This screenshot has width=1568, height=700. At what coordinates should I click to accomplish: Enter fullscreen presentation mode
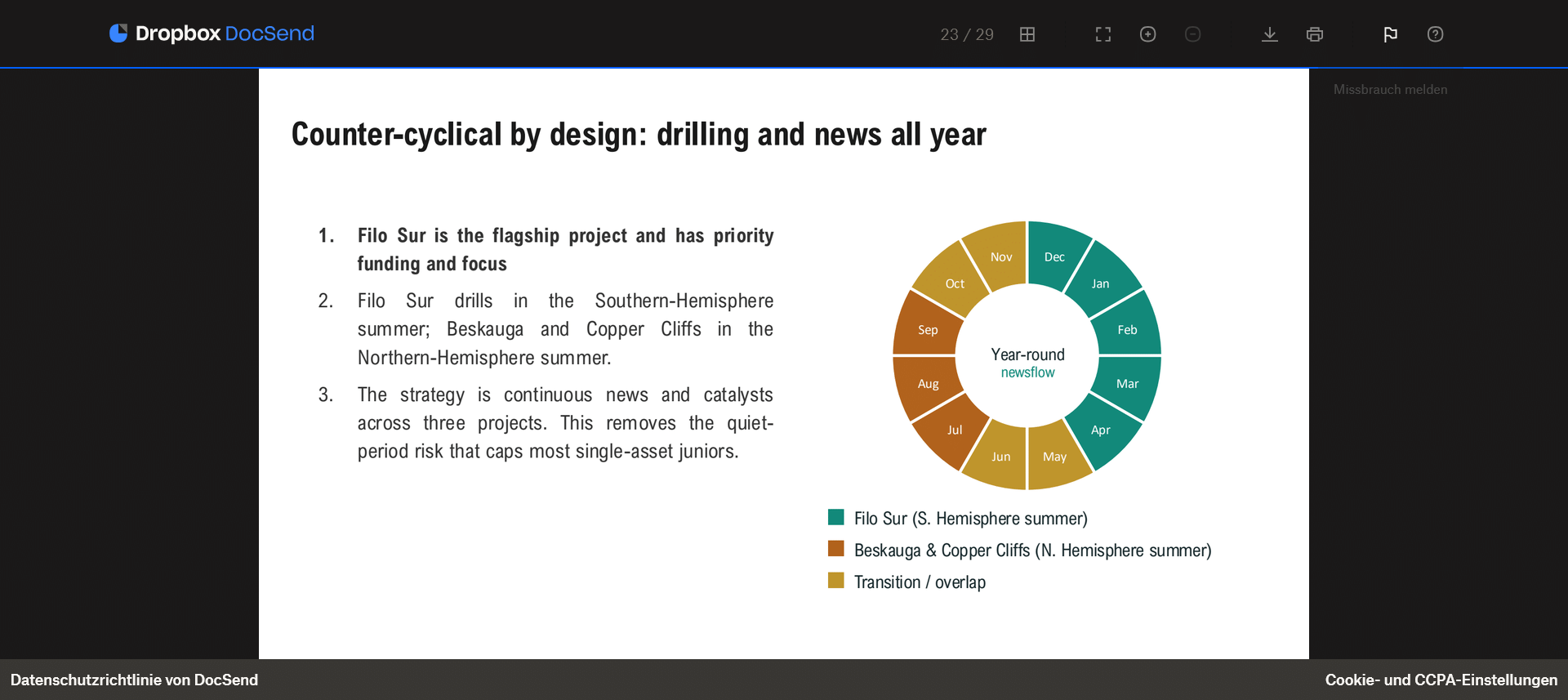click(1103, 34)
